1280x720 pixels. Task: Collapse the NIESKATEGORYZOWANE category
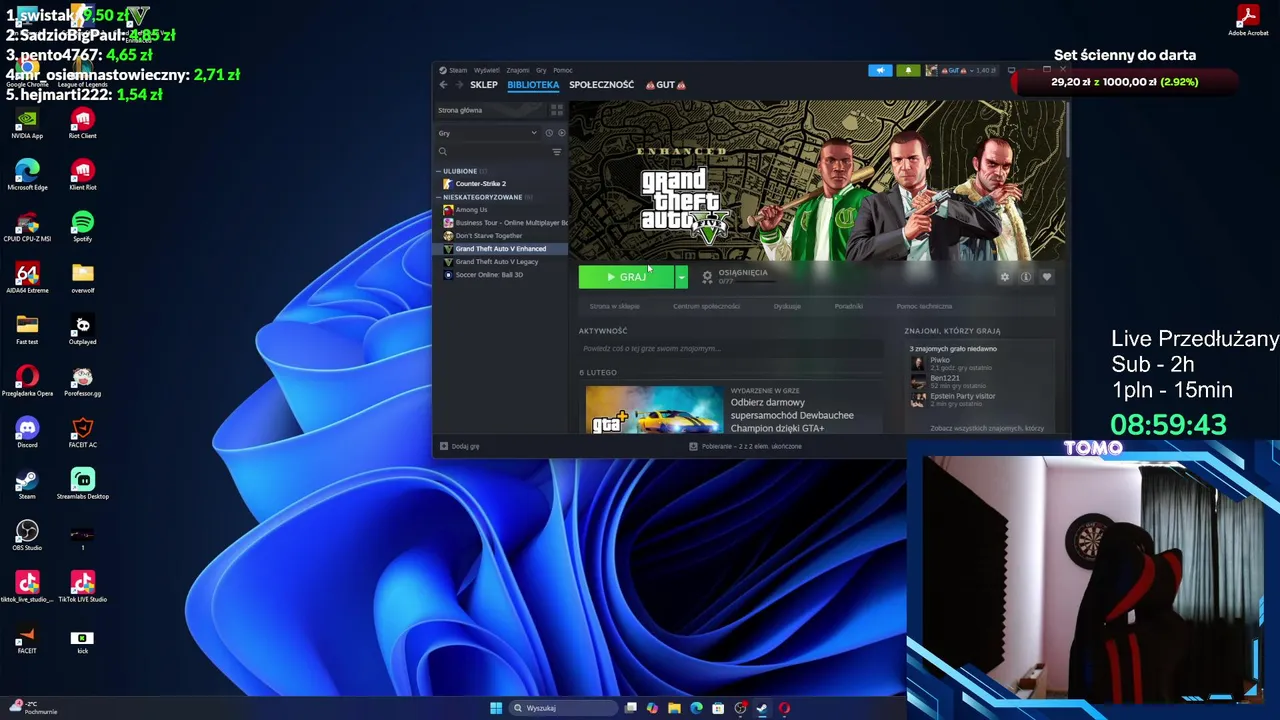point(438,197)
